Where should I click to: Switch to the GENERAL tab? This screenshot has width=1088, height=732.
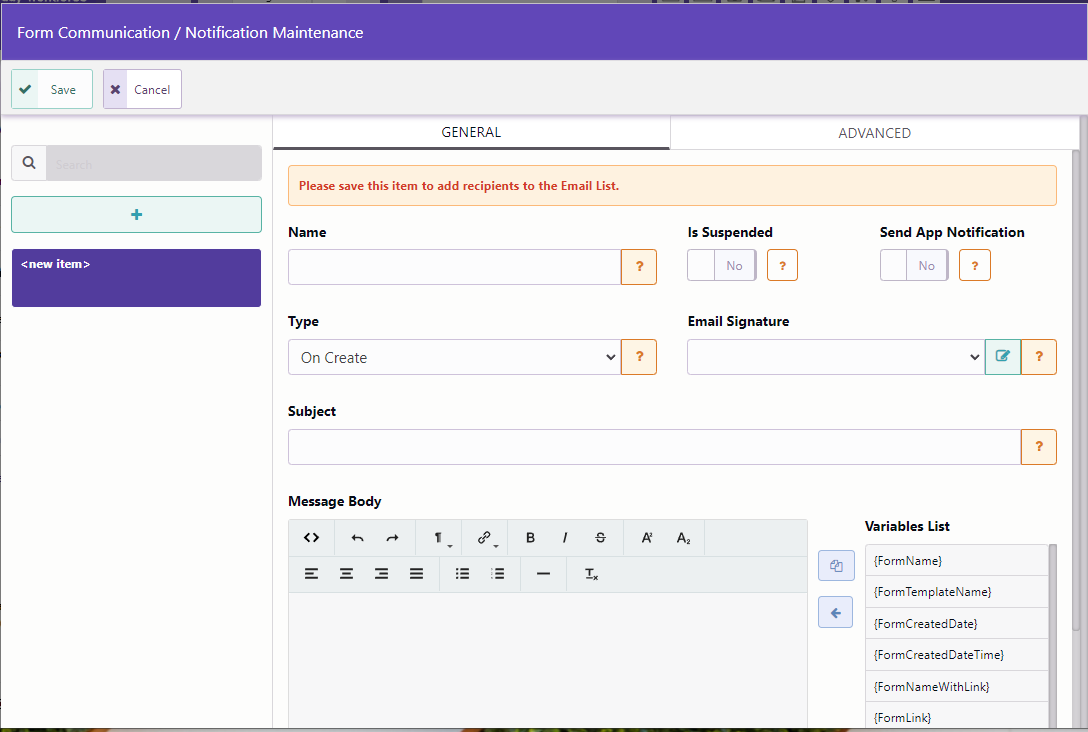click(x=471, y=133)
